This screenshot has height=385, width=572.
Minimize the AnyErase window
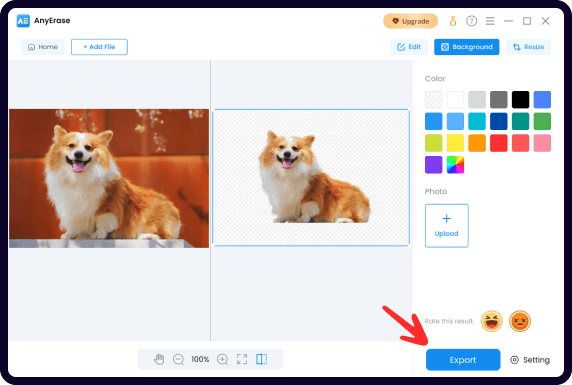click(x=509, y=21)
